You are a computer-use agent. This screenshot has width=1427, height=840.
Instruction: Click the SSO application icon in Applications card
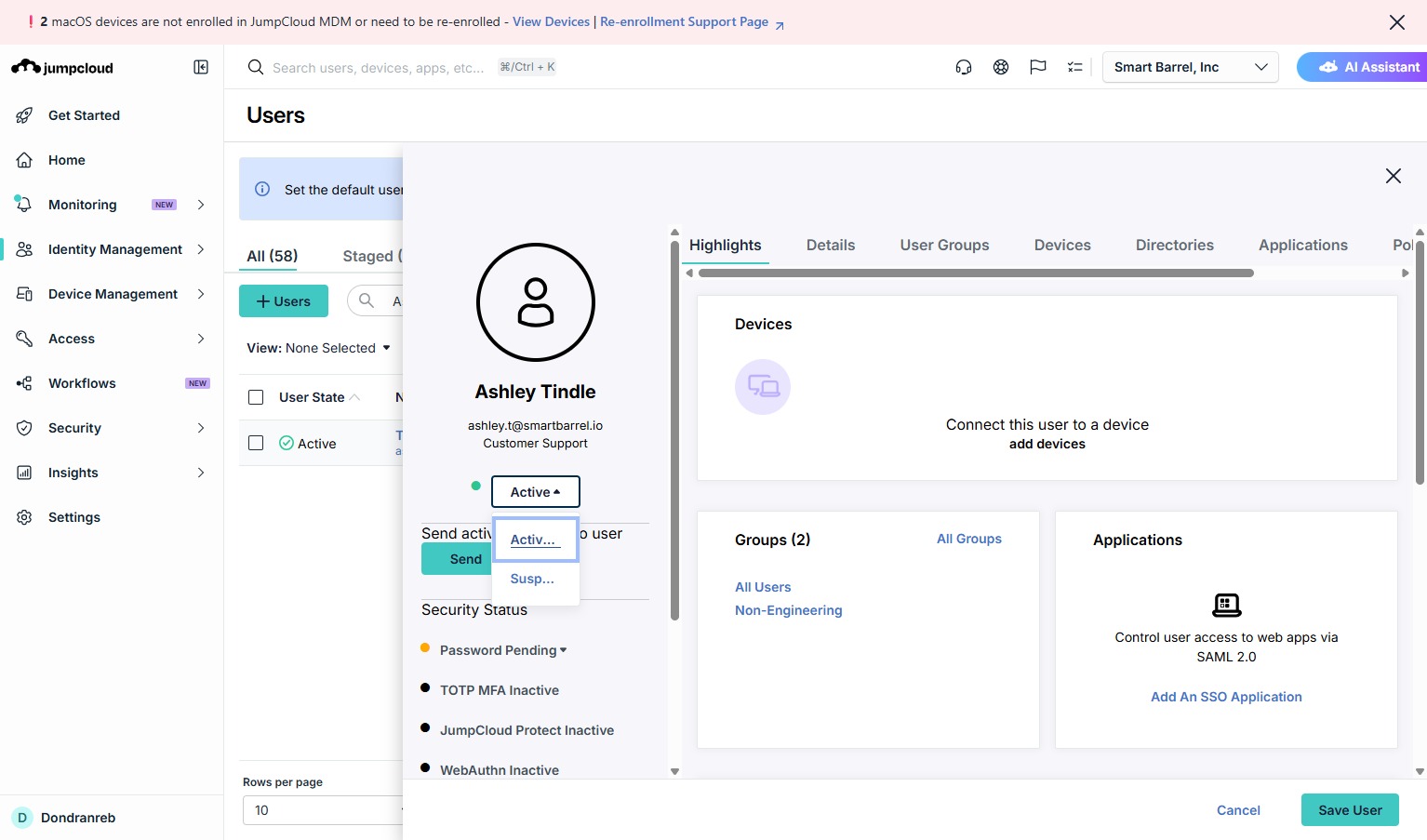[1227, 606]
